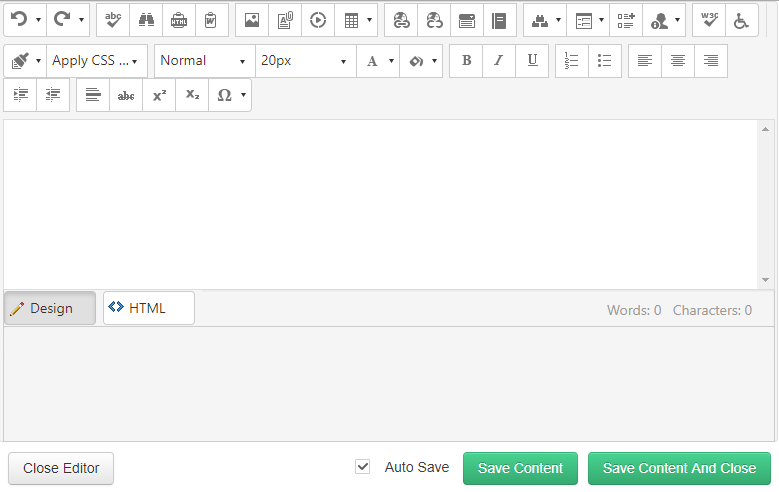
Task: Insert a numbered list
Action: (572, 60)
